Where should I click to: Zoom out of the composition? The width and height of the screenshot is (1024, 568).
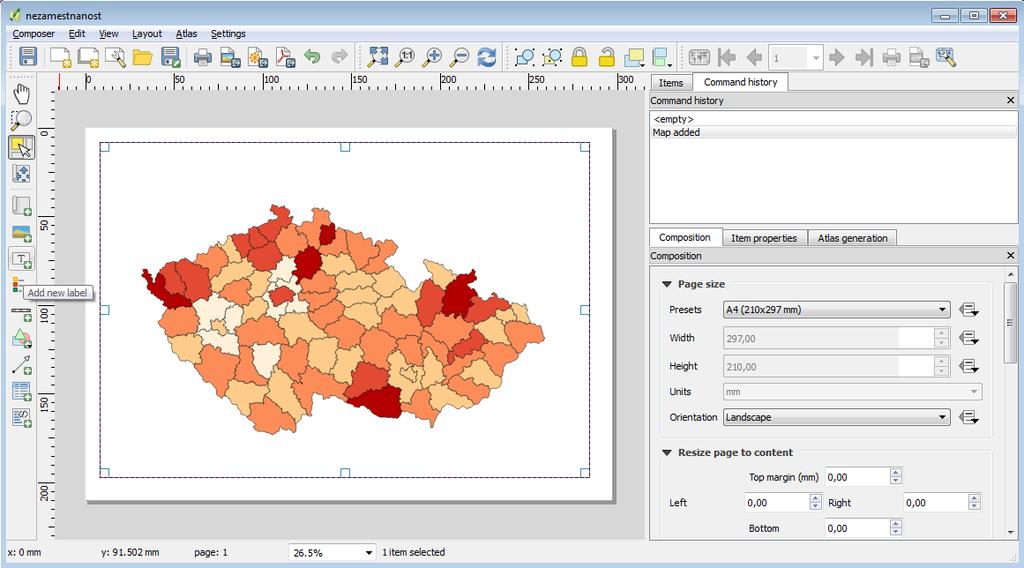click(460, 57)
